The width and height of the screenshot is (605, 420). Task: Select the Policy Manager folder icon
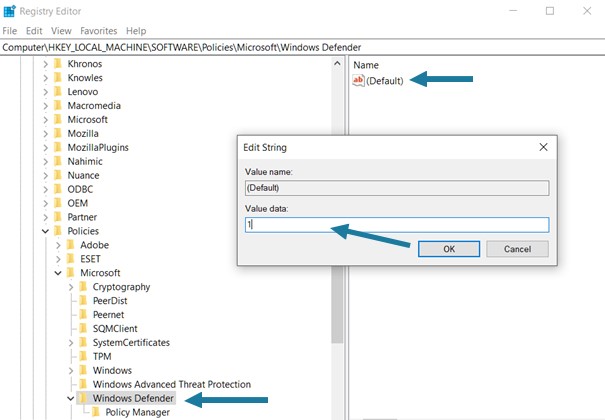(97, 412)
